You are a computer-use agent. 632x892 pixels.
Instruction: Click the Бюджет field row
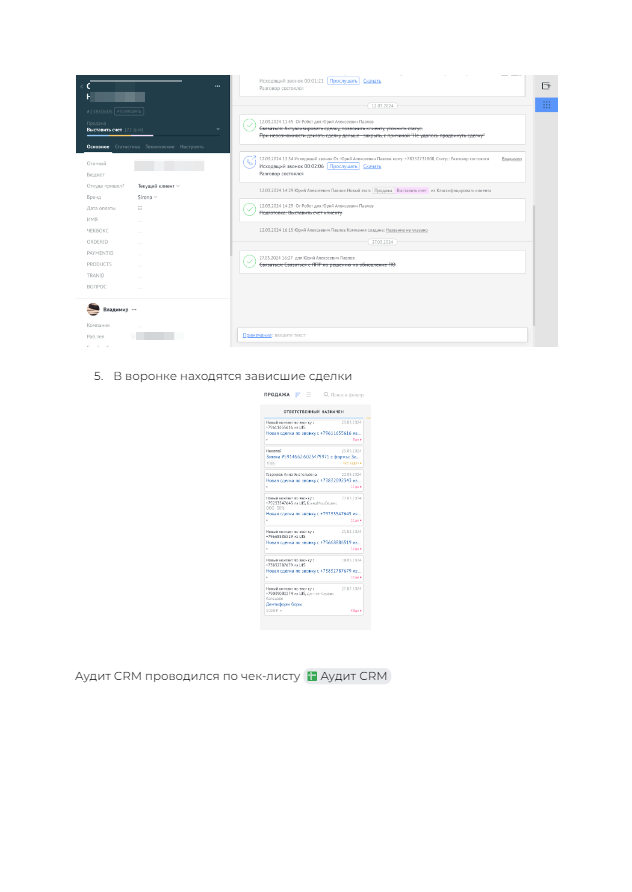pyautogui.click(x=152, y=175)
